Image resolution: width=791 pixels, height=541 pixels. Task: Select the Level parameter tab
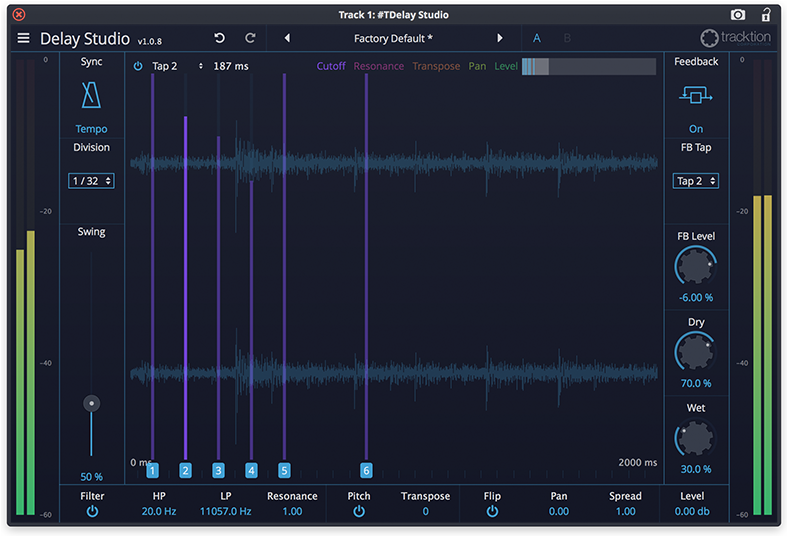pos(506,66)
